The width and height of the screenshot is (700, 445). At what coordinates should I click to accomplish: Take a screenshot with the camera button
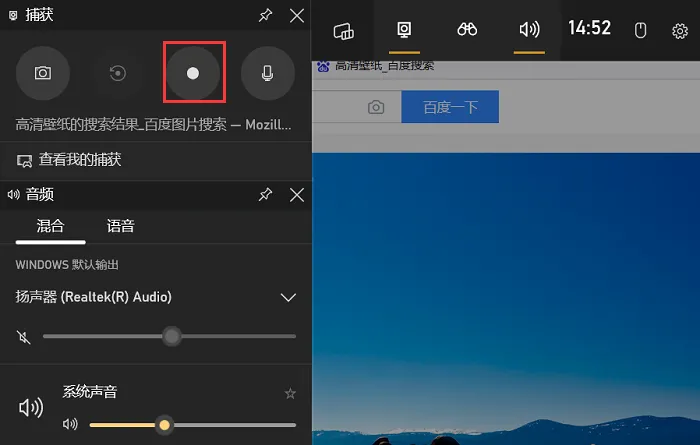pos(43,73)
